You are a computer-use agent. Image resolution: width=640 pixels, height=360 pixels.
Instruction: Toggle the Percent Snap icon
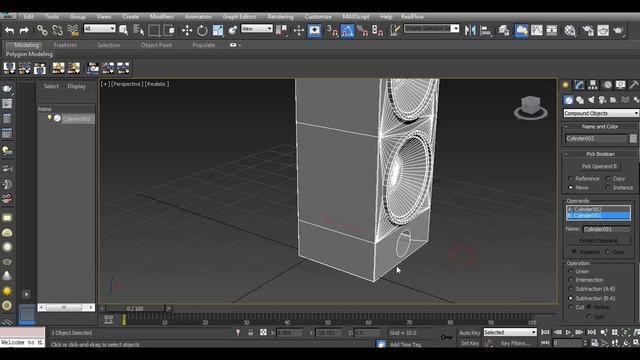tap(362, 30)
